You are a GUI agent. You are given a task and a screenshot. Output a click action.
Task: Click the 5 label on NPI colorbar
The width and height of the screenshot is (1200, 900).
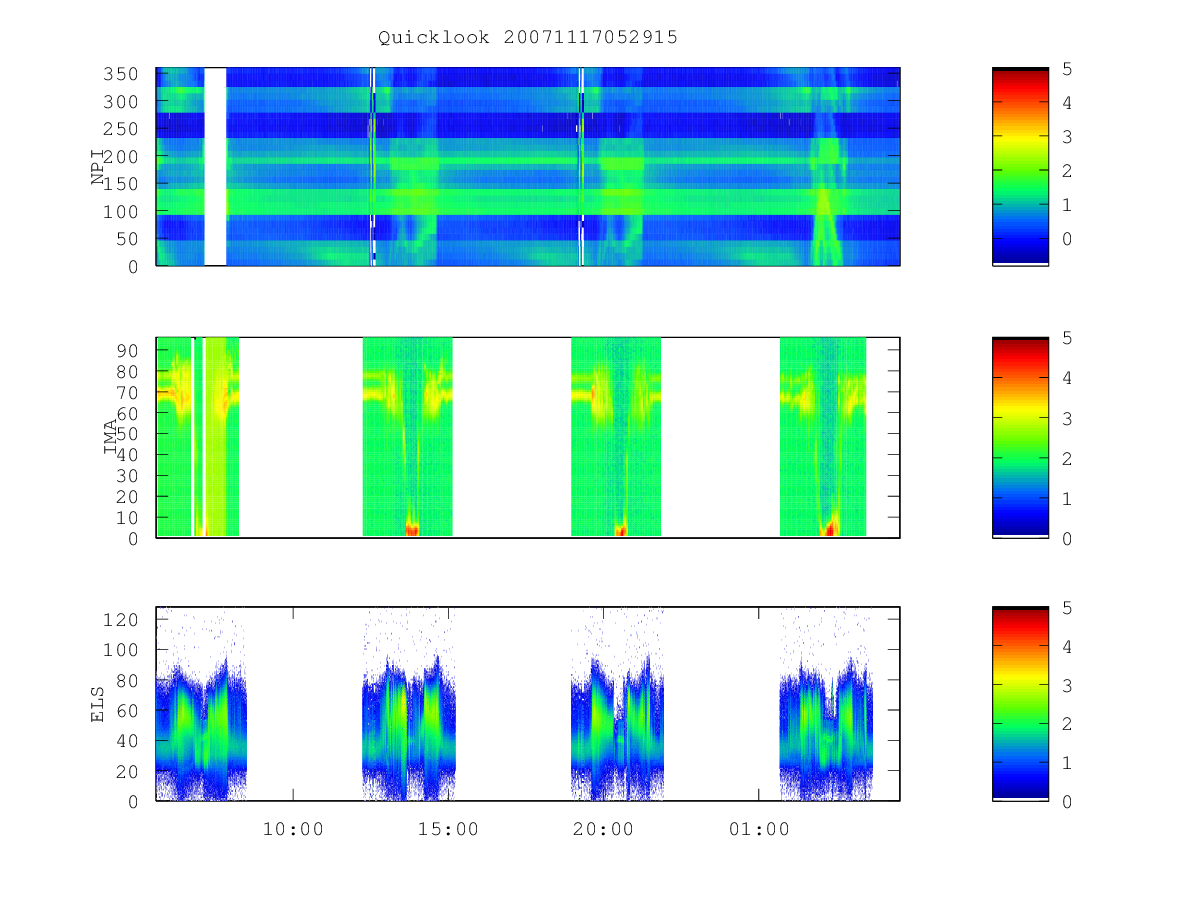pos(1066,69)
